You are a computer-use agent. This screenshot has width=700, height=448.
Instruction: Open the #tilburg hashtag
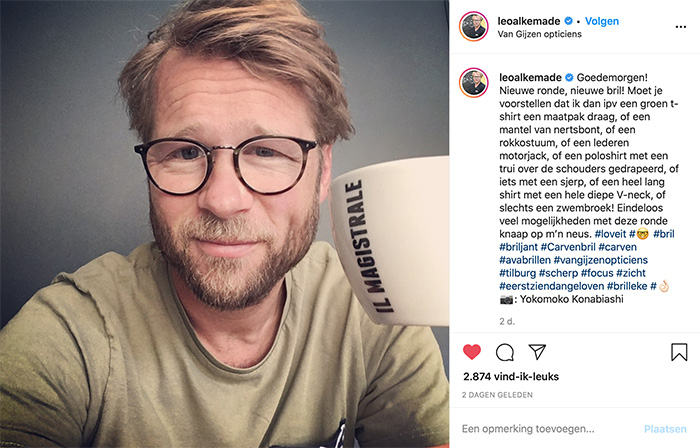[517, 273]
